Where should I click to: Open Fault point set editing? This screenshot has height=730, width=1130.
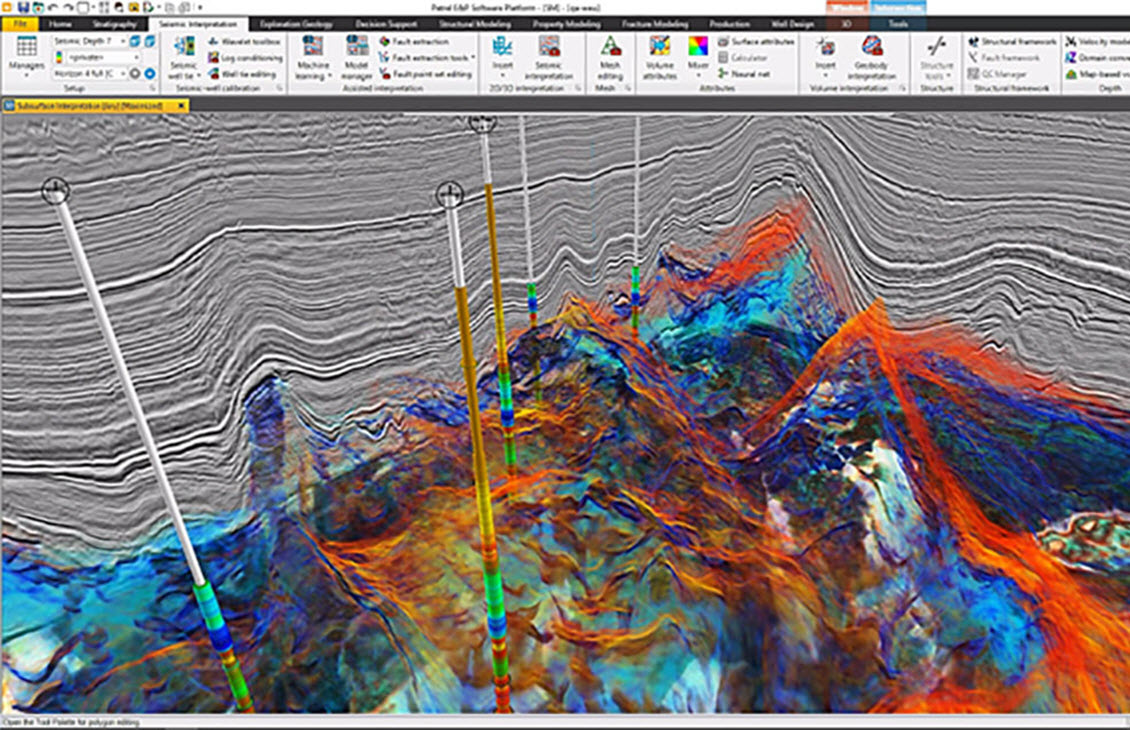point(426,74)
